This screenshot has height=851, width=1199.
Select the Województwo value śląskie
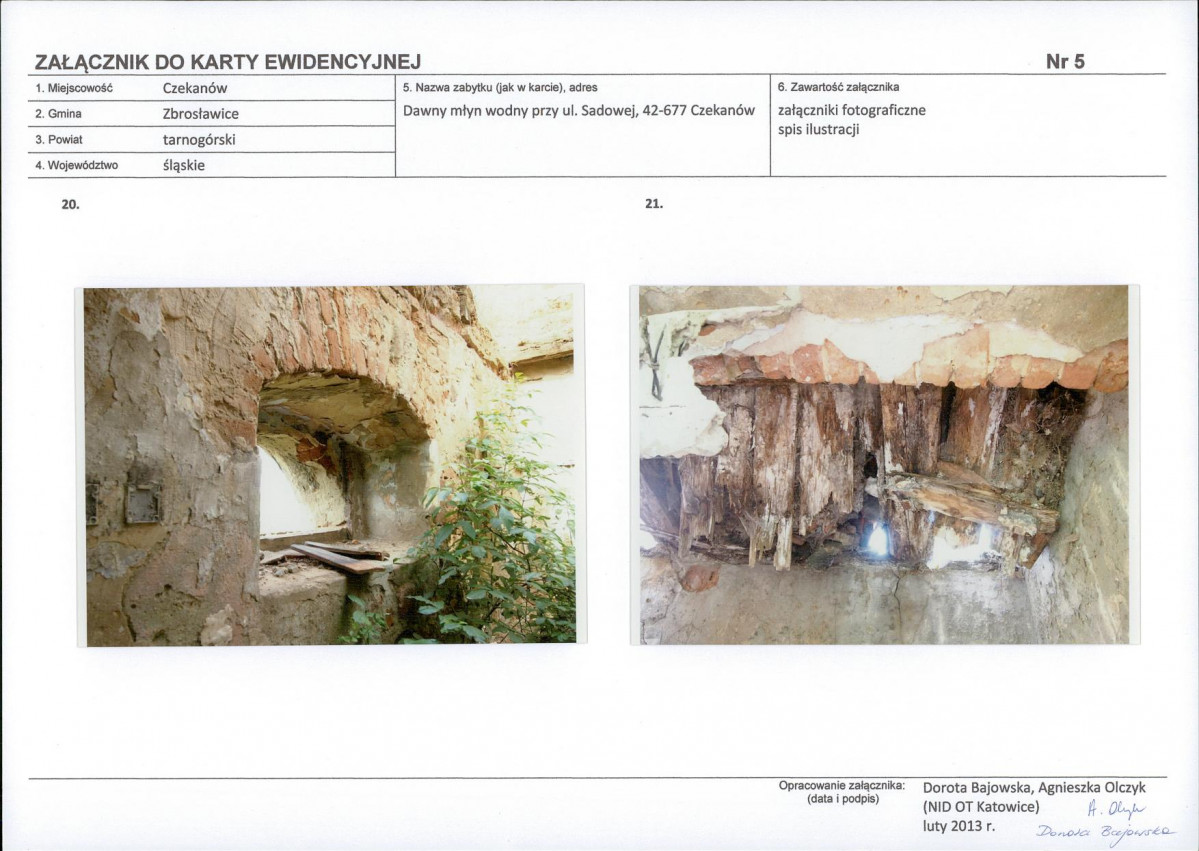(184, 165)
